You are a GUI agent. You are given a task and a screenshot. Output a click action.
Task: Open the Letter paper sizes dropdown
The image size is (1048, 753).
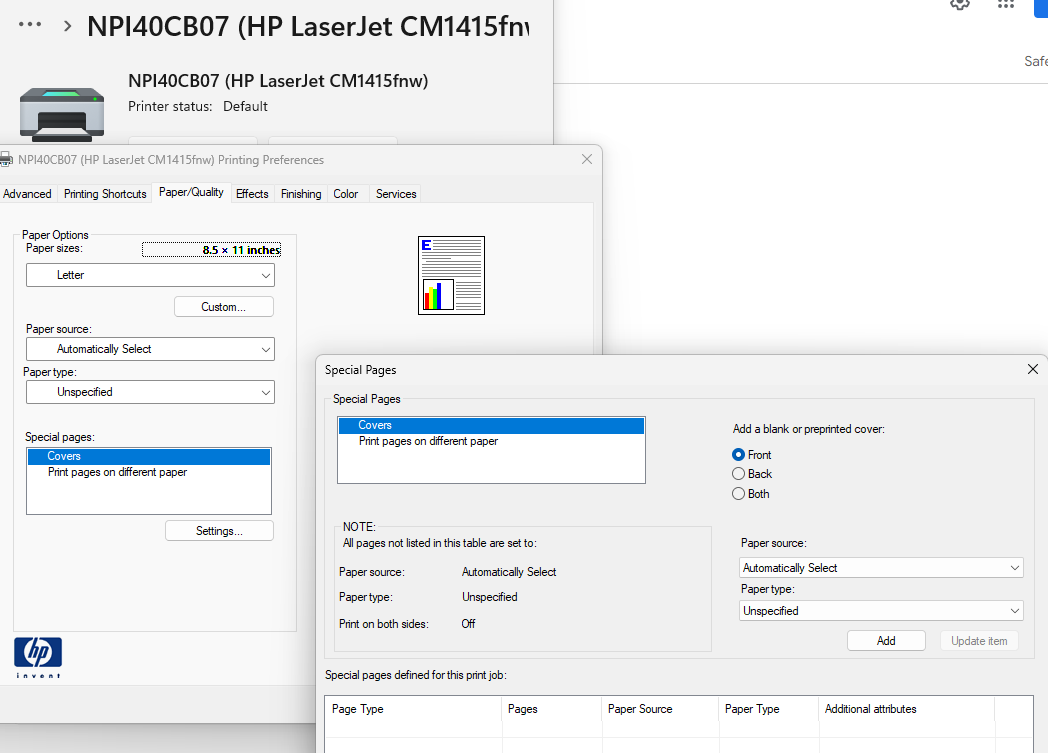coord(150,275)
